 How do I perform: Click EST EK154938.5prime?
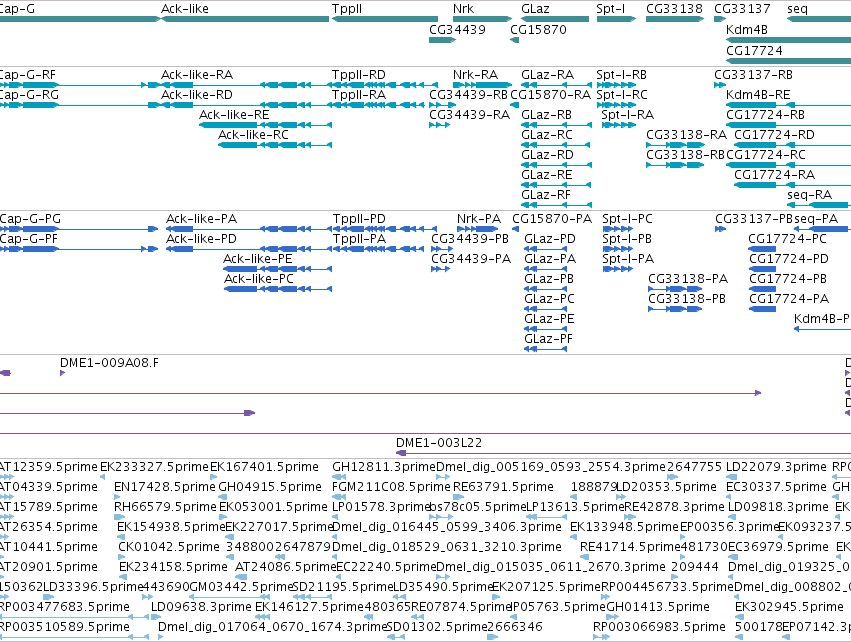171,527
